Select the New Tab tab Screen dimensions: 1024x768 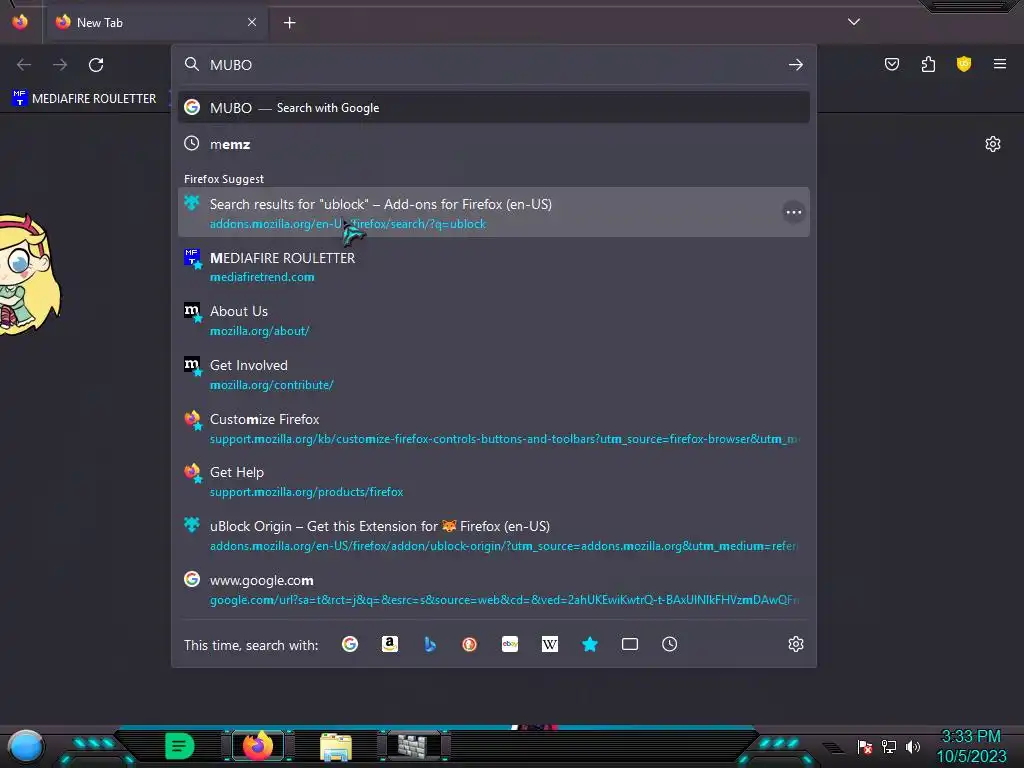point(155,22)
